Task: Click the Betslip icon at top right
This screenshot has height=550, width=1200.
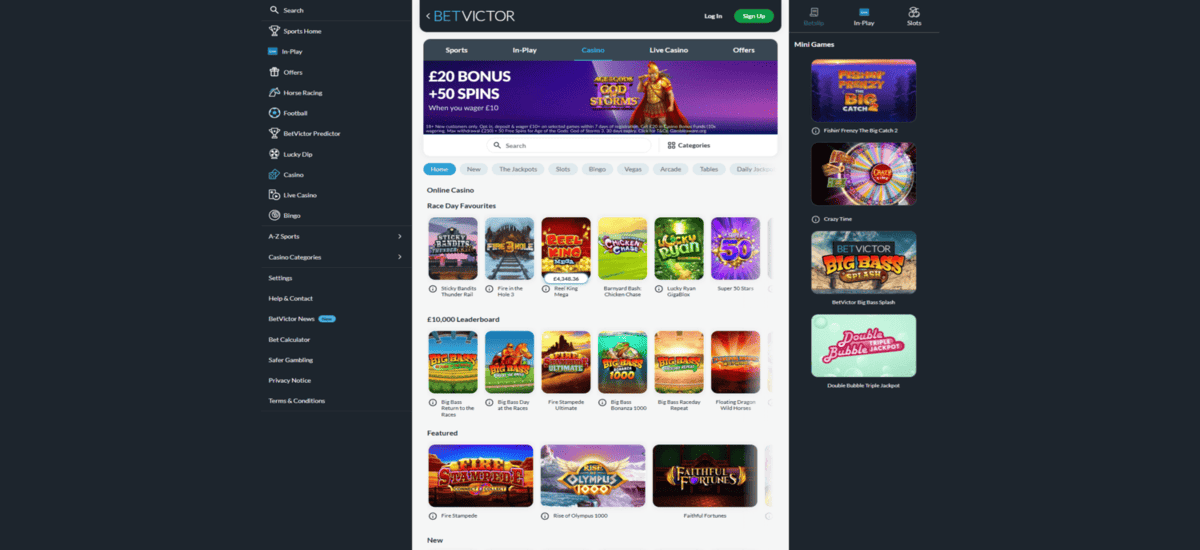Action: coord(814,11)
